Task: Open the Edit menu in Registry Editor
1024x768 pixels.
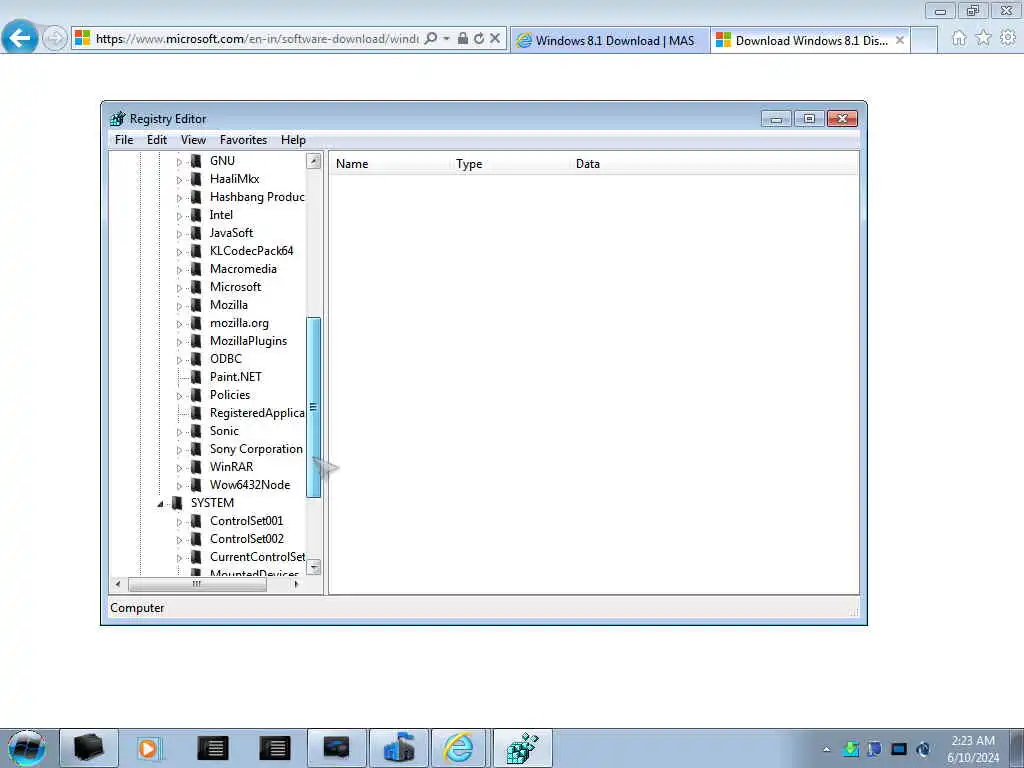Action: pyautogui.click(x=157, y=140)
